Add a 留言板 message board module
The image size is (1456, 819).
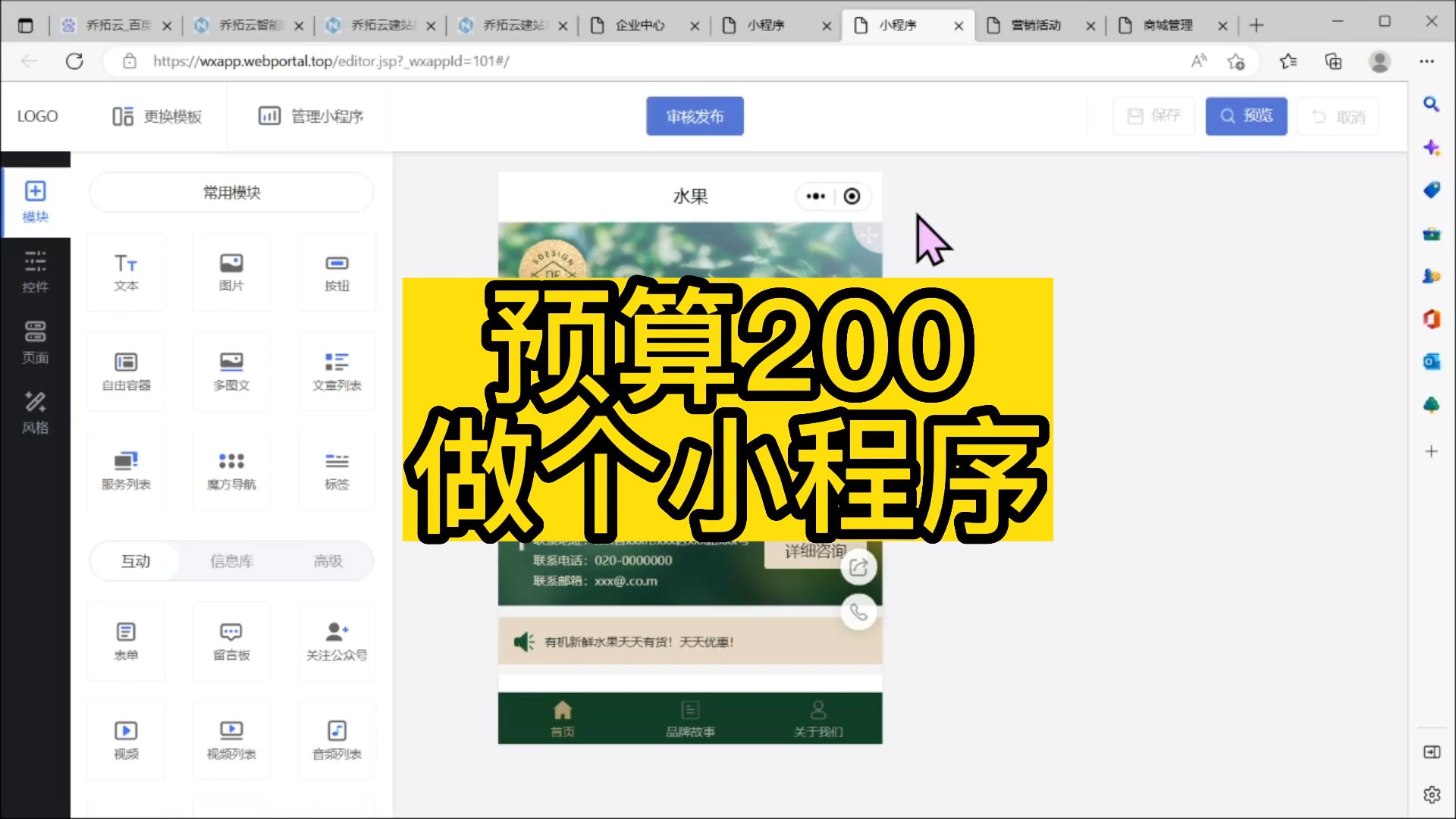pyautogui.click(x=231, y=640)
